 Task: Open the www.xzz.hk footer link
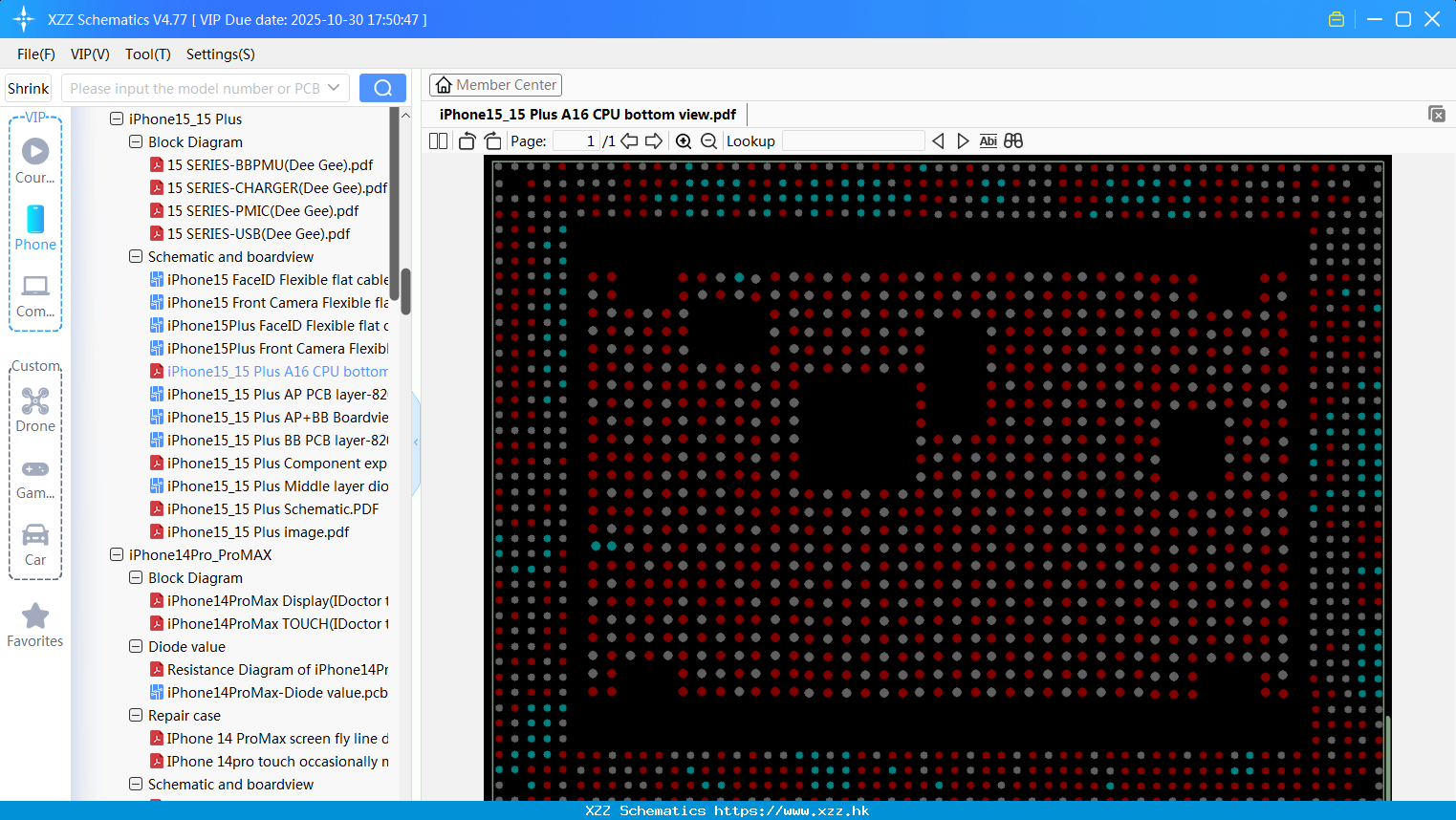coord(792,810)
